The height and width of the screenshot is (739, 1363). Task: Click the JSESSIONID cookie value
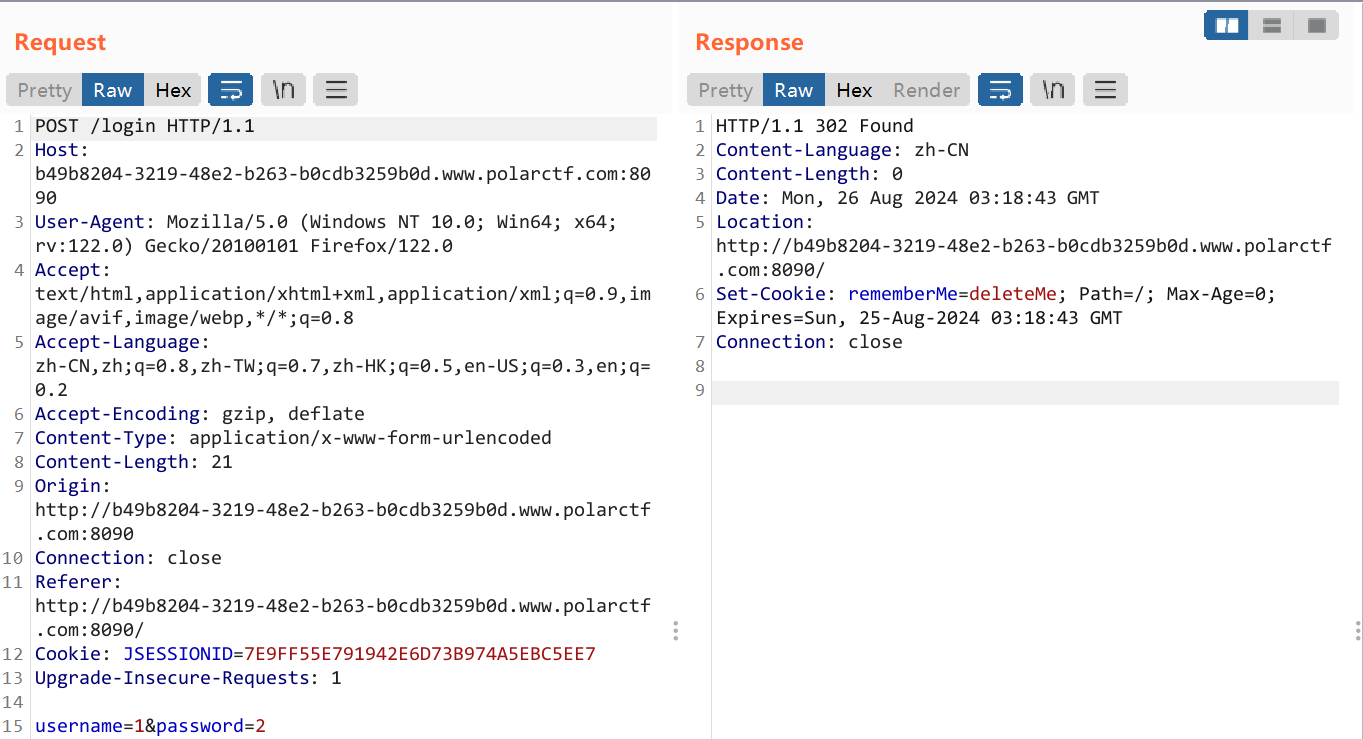point(420,654)
